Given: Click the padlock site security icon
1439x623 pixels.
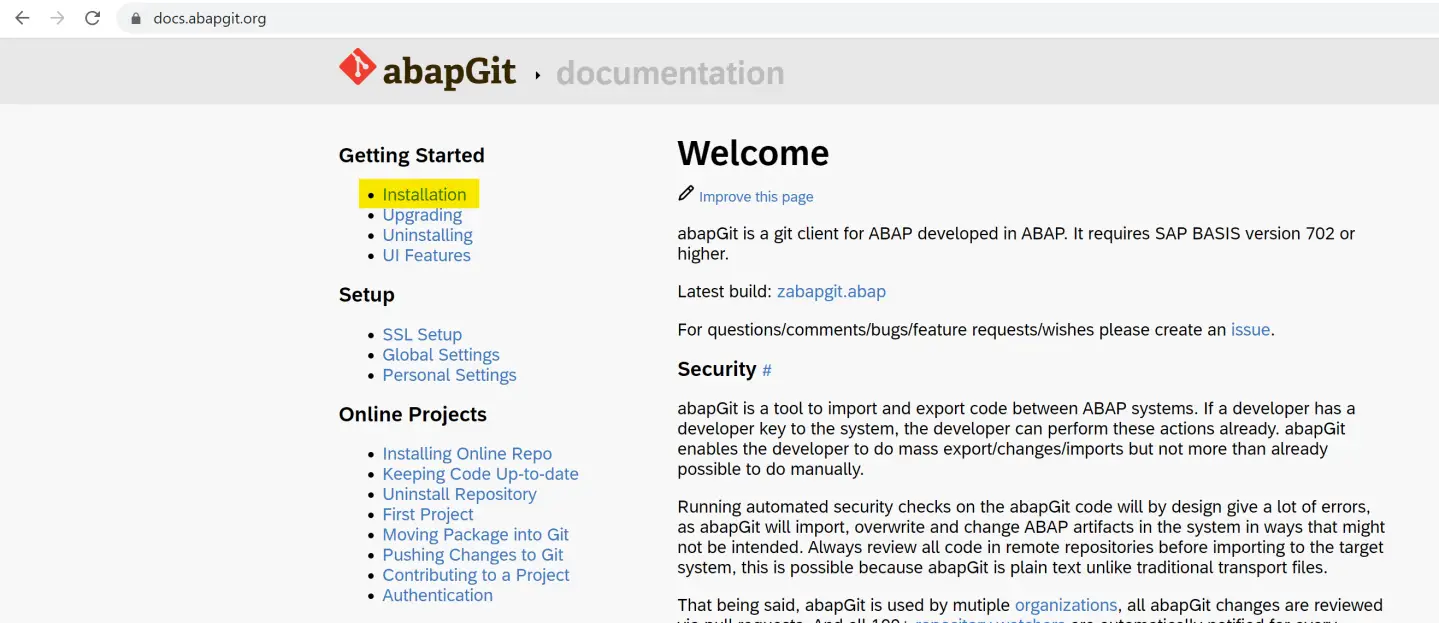Looking at the screenshot, I should pos(136,19).
